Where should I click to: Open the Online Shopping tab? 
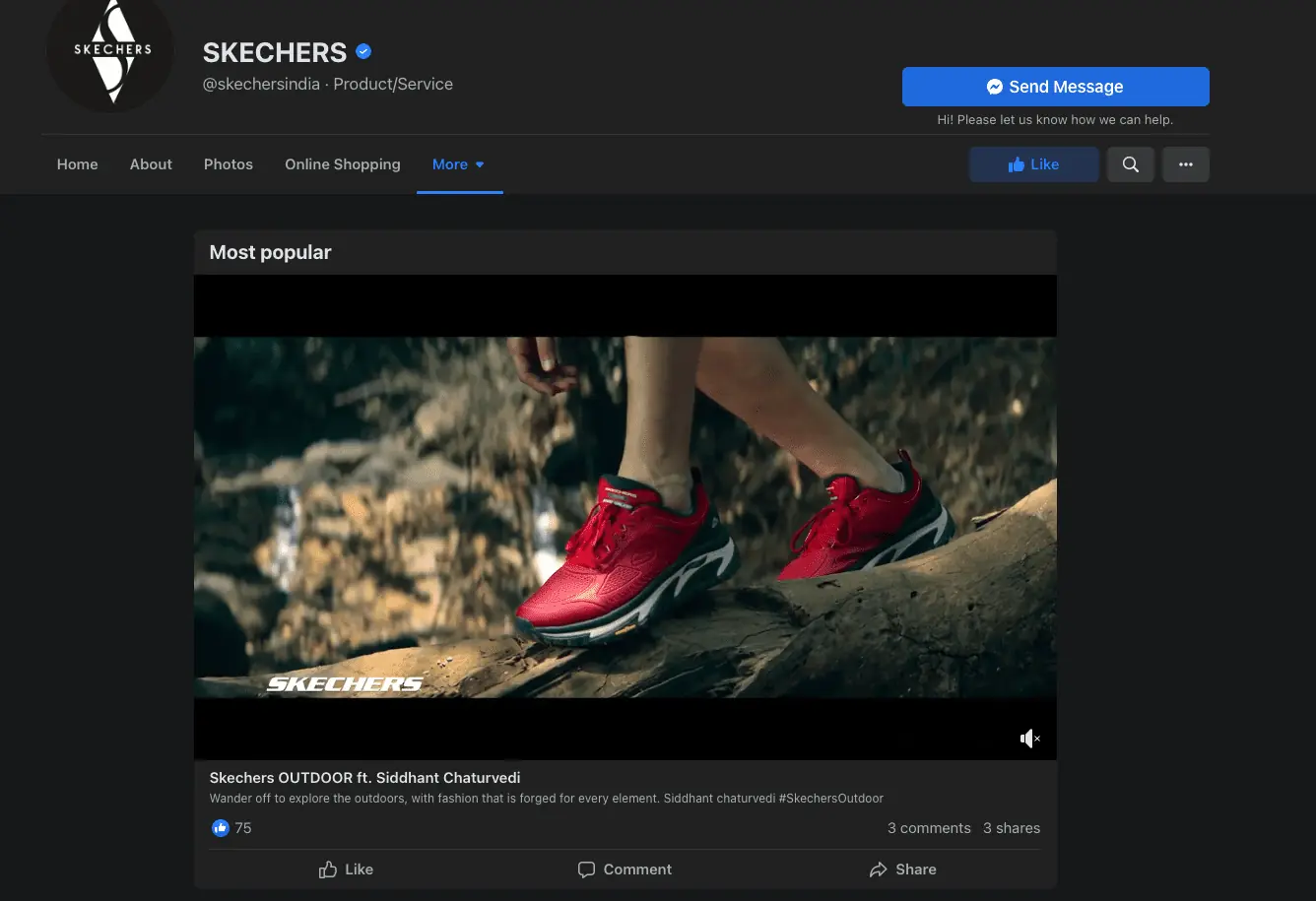coord(343,164)
